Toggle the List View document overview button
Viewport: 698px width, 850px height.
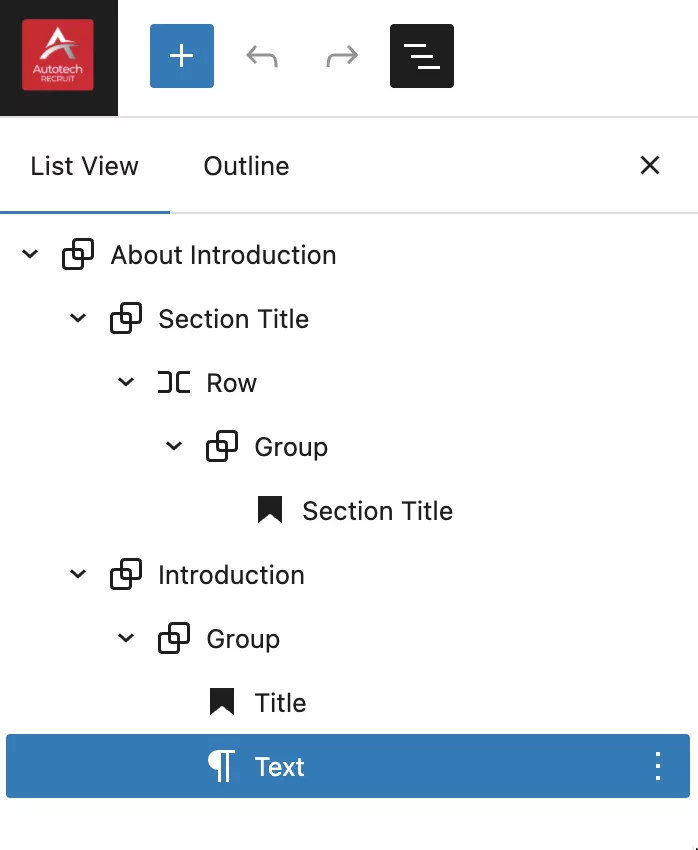[421, 56]
